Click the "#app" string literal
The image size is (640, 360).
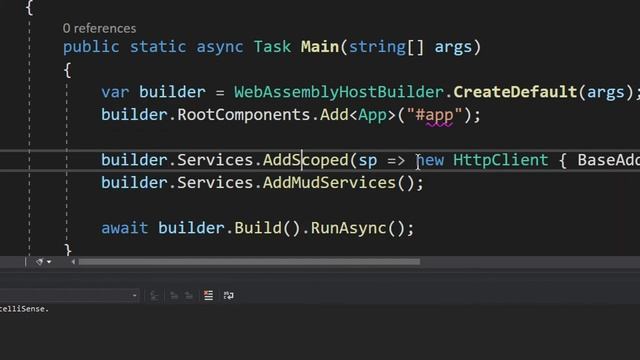(434, 115)
